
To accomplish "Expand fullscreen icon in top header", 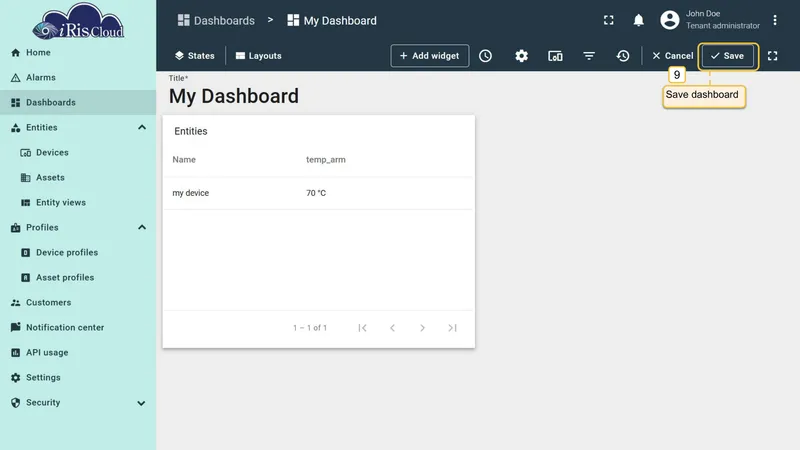I will coord(608,20).
